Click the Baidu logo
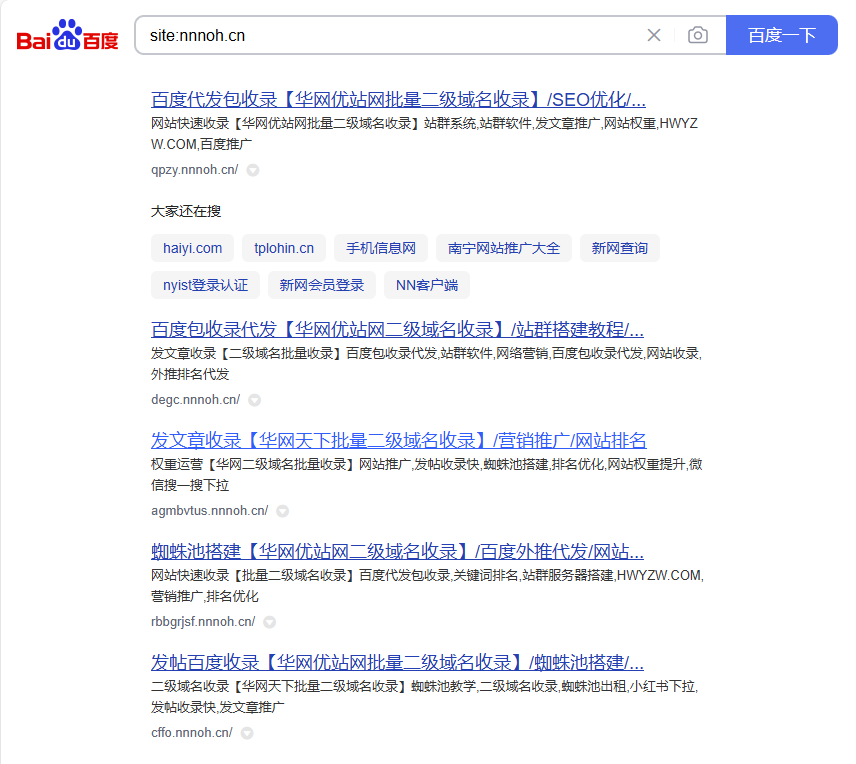 pos(68,35)
